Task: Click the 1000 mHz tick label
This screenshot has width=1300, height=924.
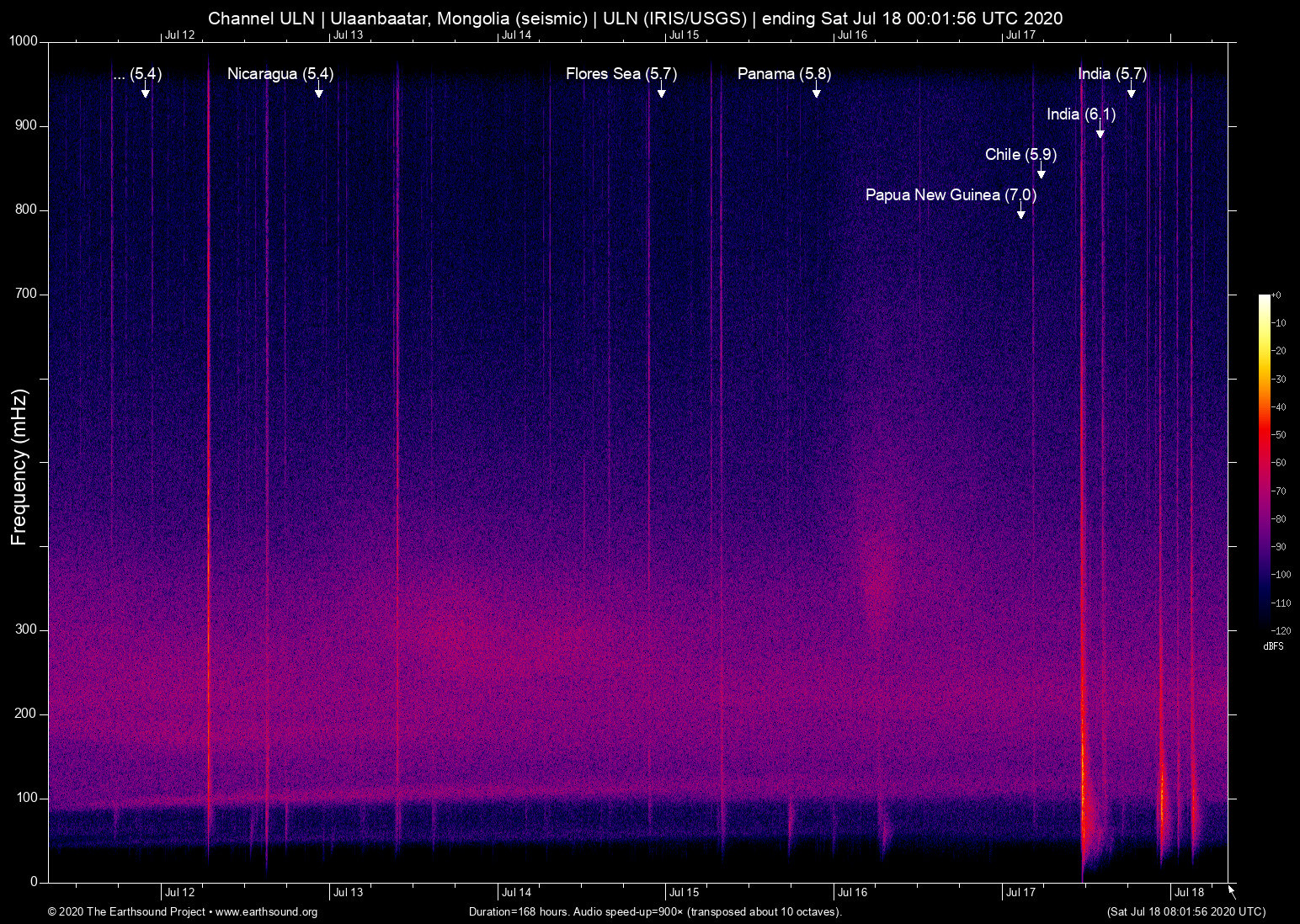Action: tap(24, 41)
